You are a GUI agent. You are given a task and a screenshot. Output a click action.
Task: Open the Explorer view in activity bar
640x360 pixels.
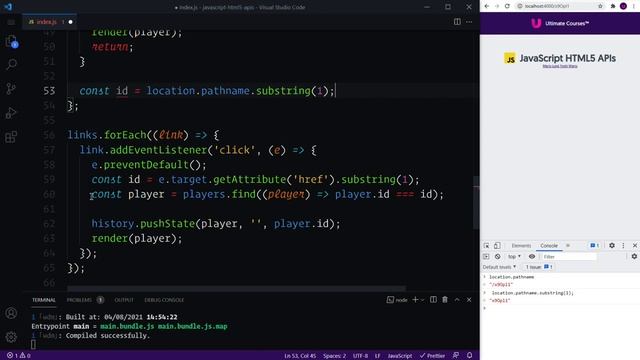11,41
